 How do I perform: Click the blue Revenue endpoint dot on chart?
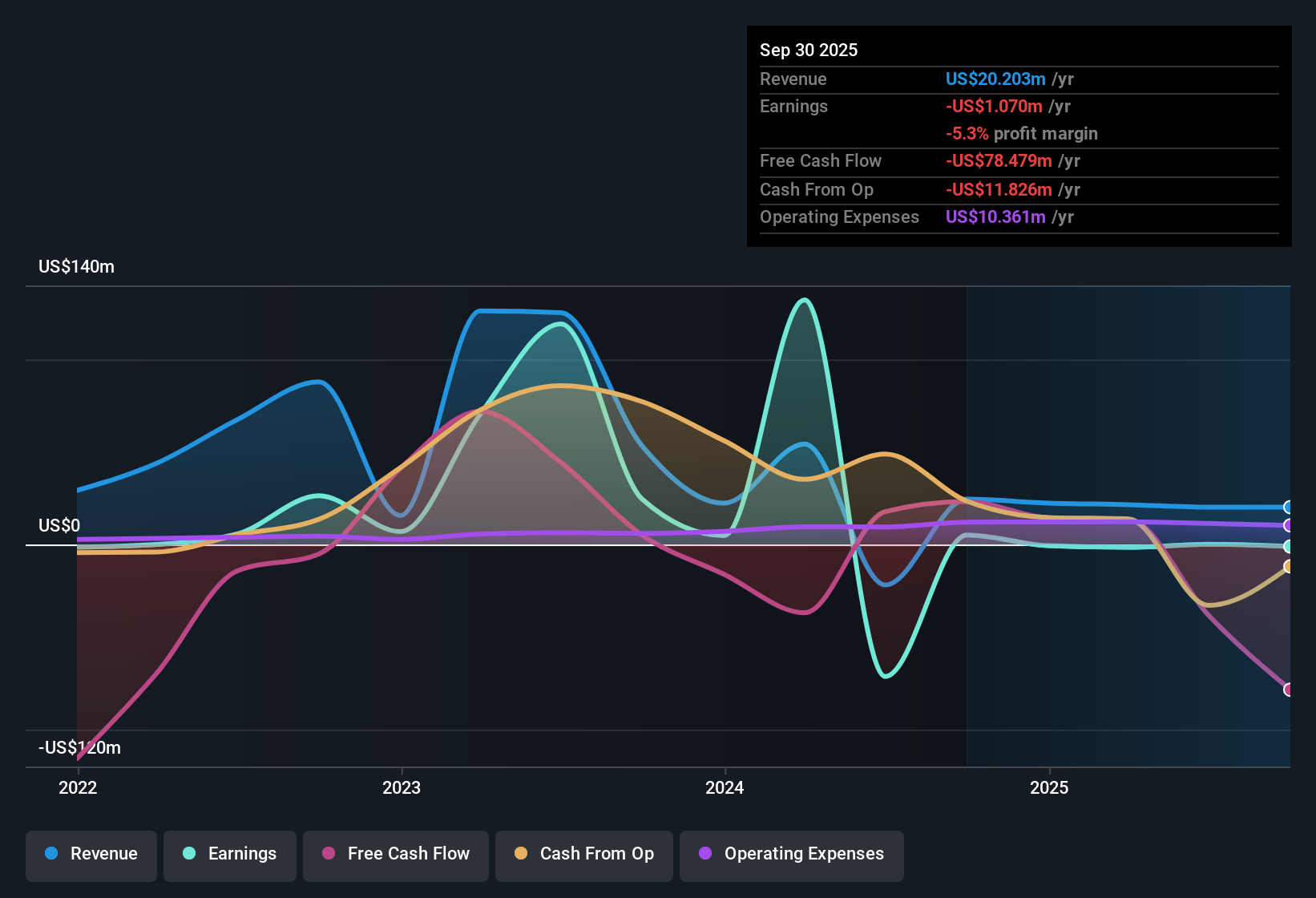tap(1288, 507)
